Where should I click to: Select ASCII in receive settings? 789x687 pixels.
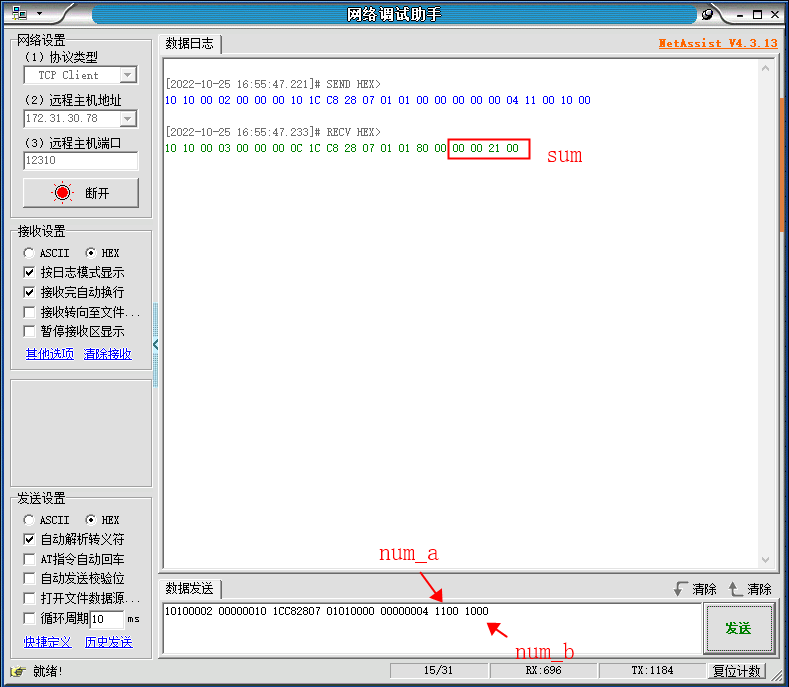click(30, 253)
